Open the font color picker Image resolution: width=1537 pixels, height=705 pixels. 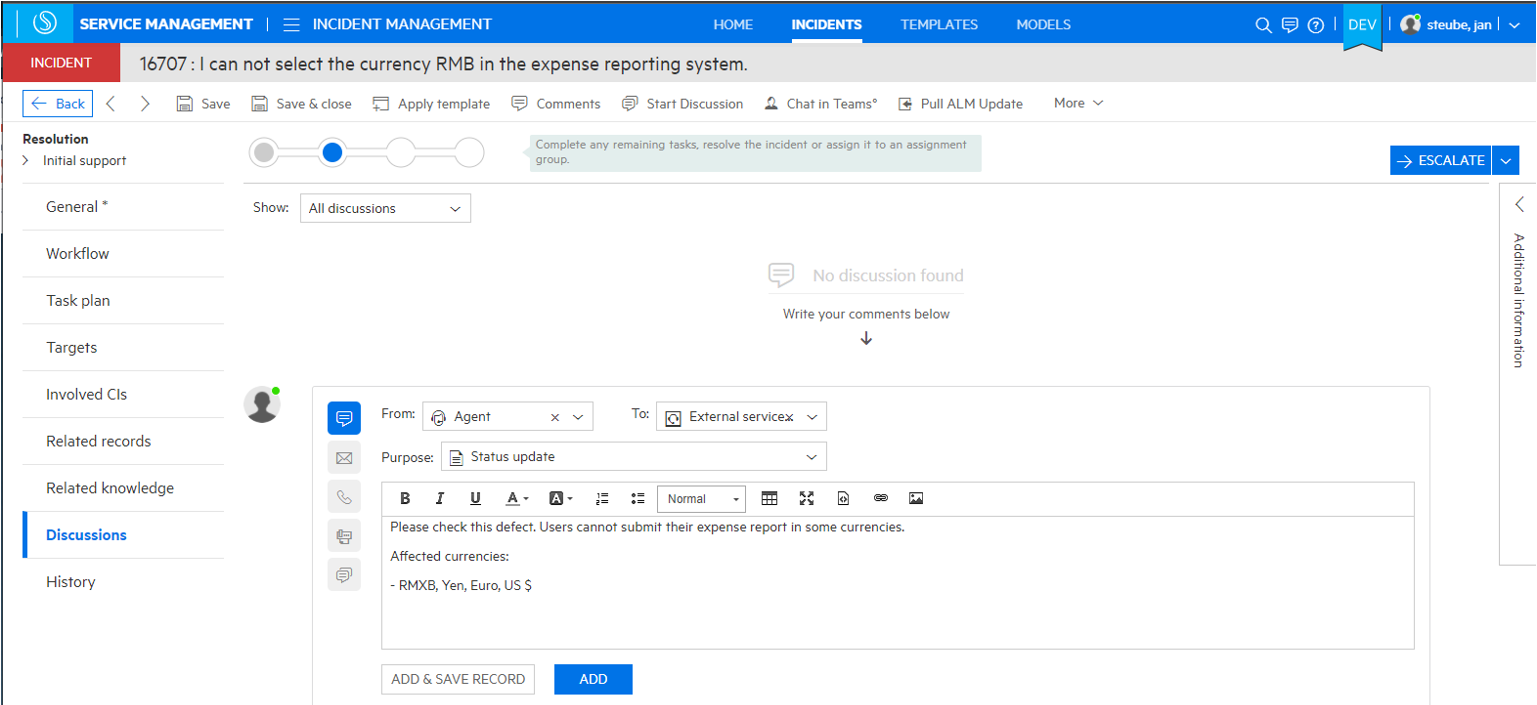(514, 497)
